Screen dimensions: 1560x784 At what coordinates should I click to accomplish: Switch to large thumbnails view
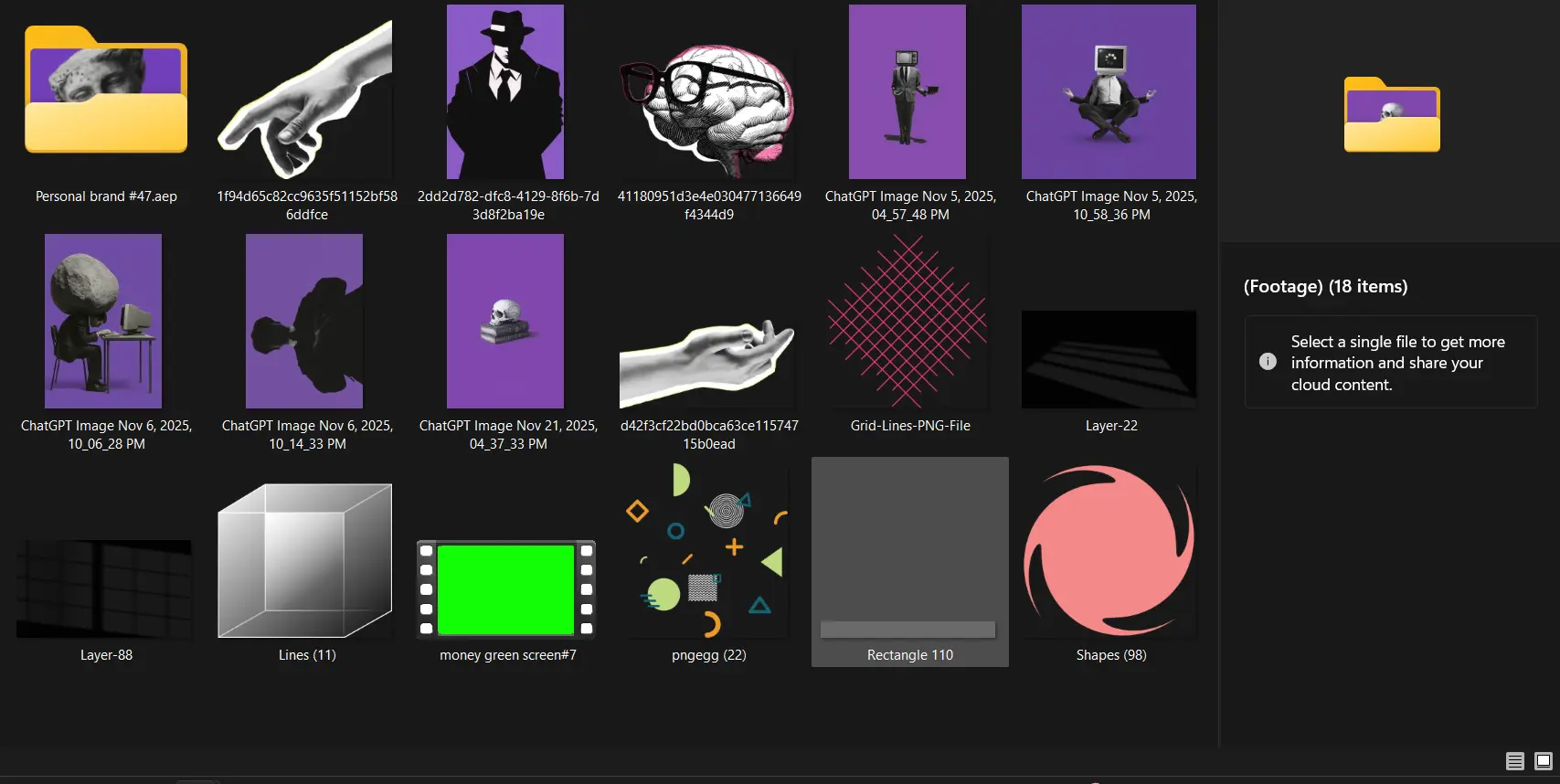click(x=1544, y=761)
